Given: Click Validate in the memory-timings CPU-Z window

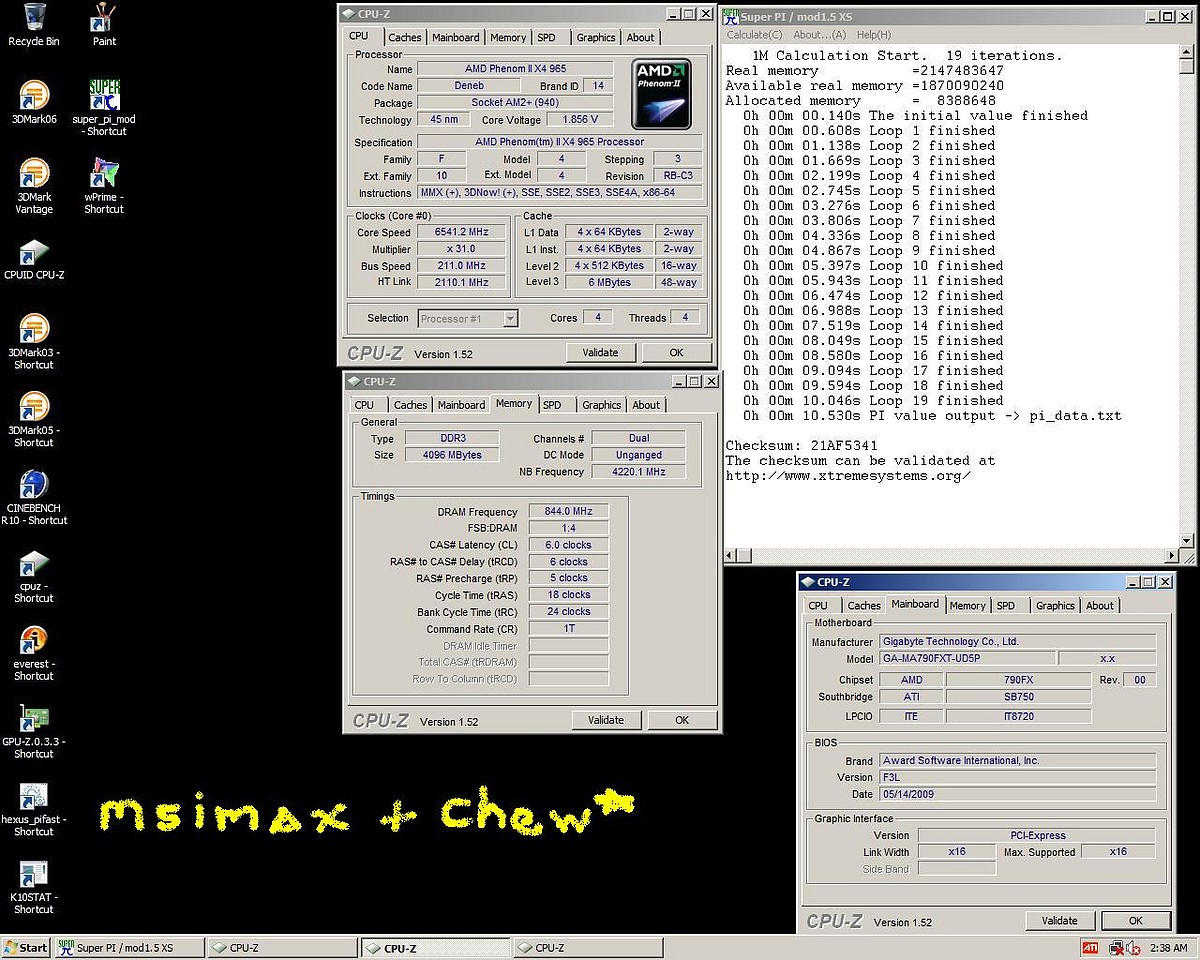Looking at the screenshot, I should (606, 720).
